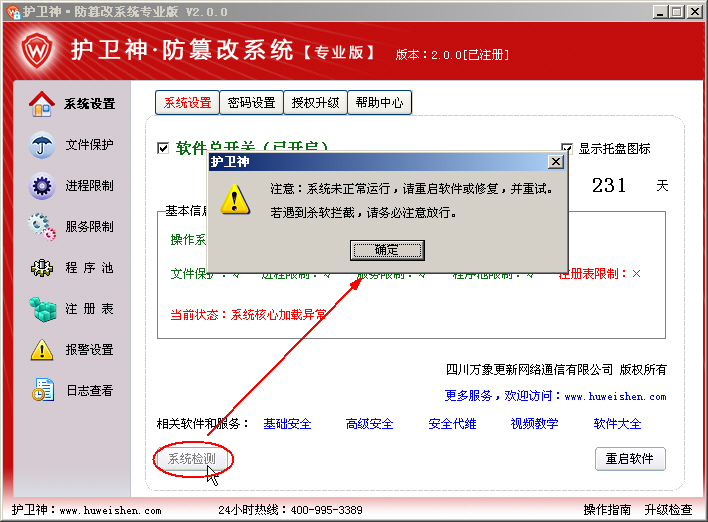Toggle the 显示托盘图标 checkbox
The height and width of the screenshot is (522, 708).
[567, 148]
